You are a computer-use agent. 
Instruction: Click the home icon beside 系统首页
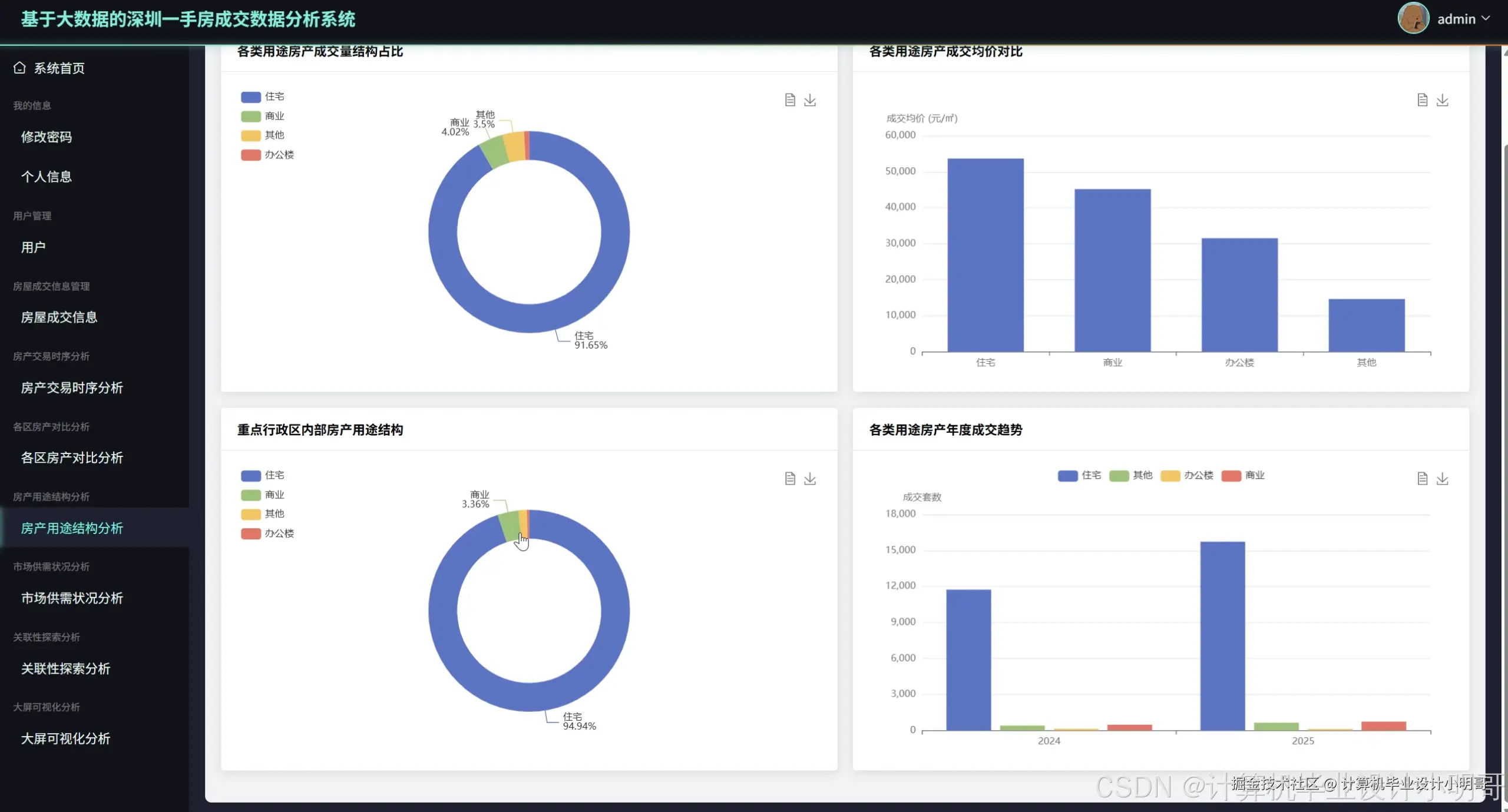(x=19, y=68)
